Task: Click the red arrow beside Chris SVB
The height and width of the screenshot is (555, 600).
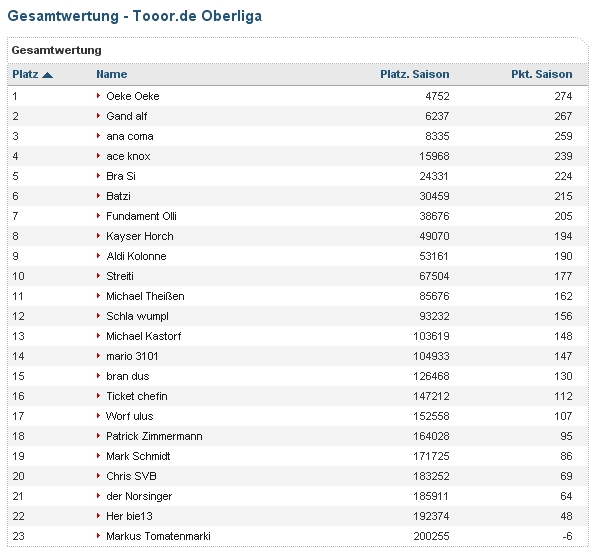Action: (x=99, y=476)
